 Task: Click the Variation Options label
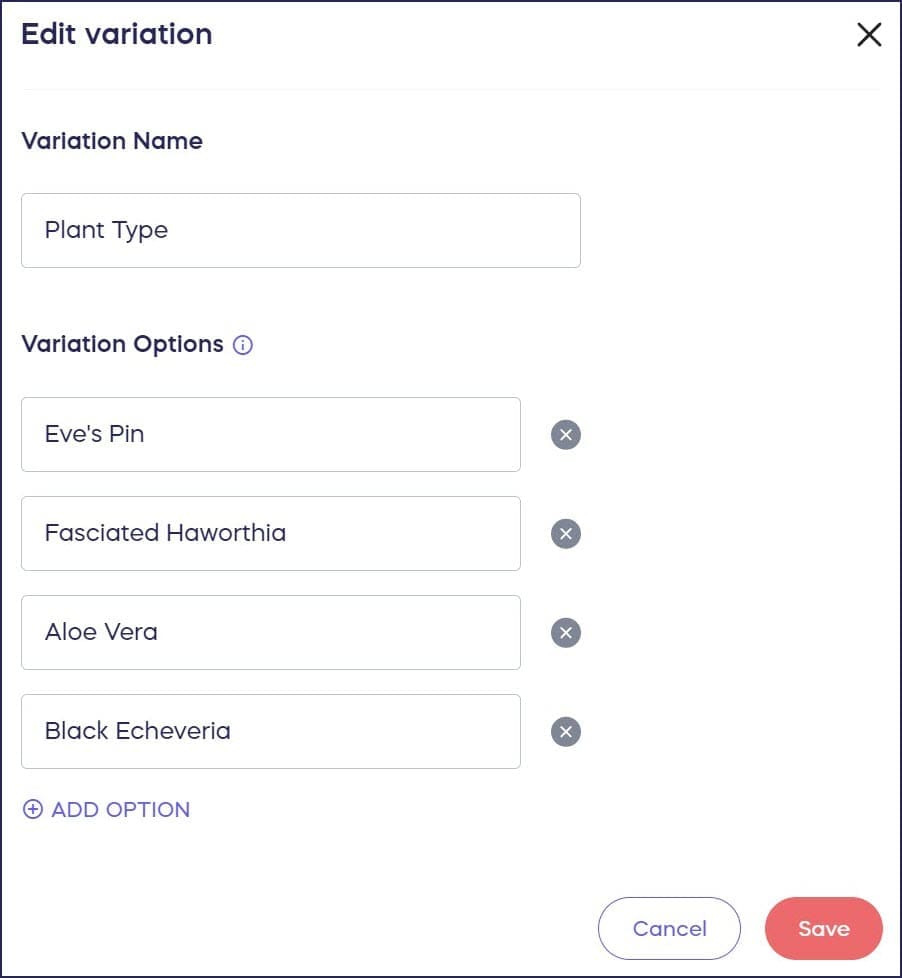[122, 344]
